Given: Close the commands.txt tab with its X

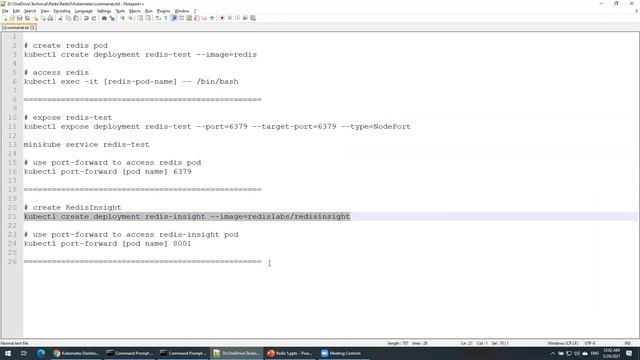Looking at the screenshot, I should point(32,27).
